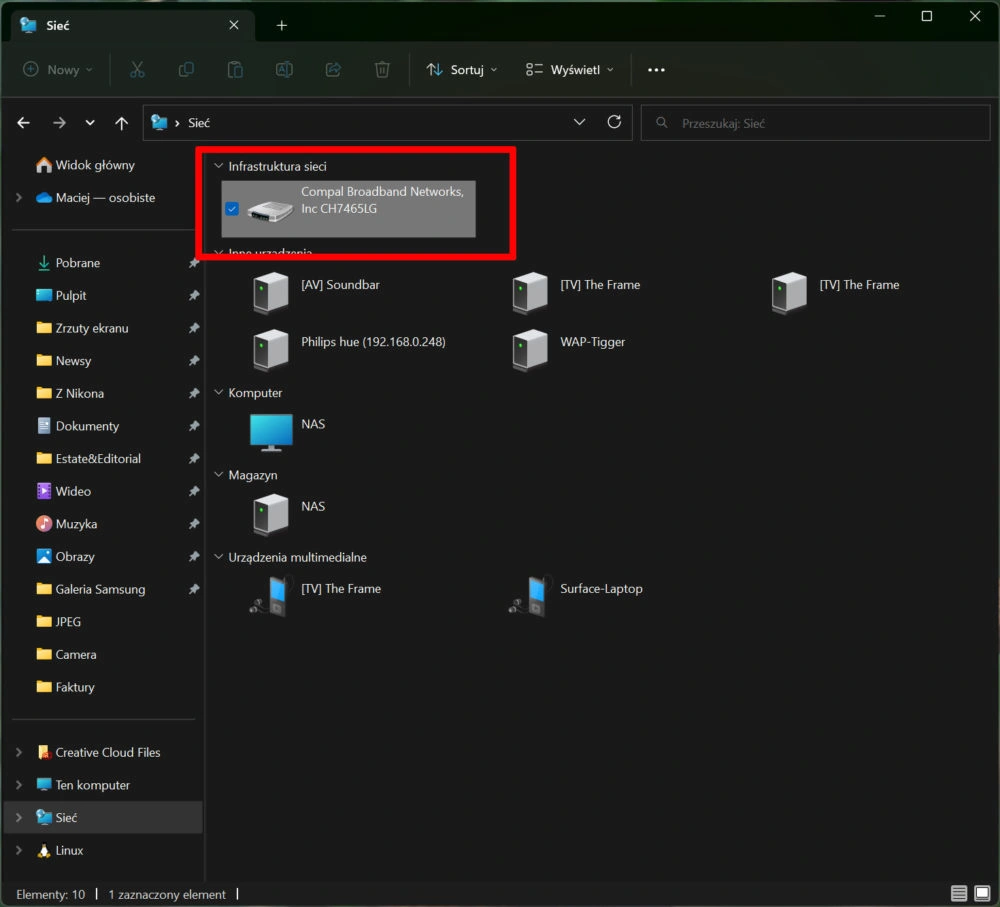Unpin Muzyka via its pin icon
Screen dimensions: 1000x907
[x=194, y=524]
